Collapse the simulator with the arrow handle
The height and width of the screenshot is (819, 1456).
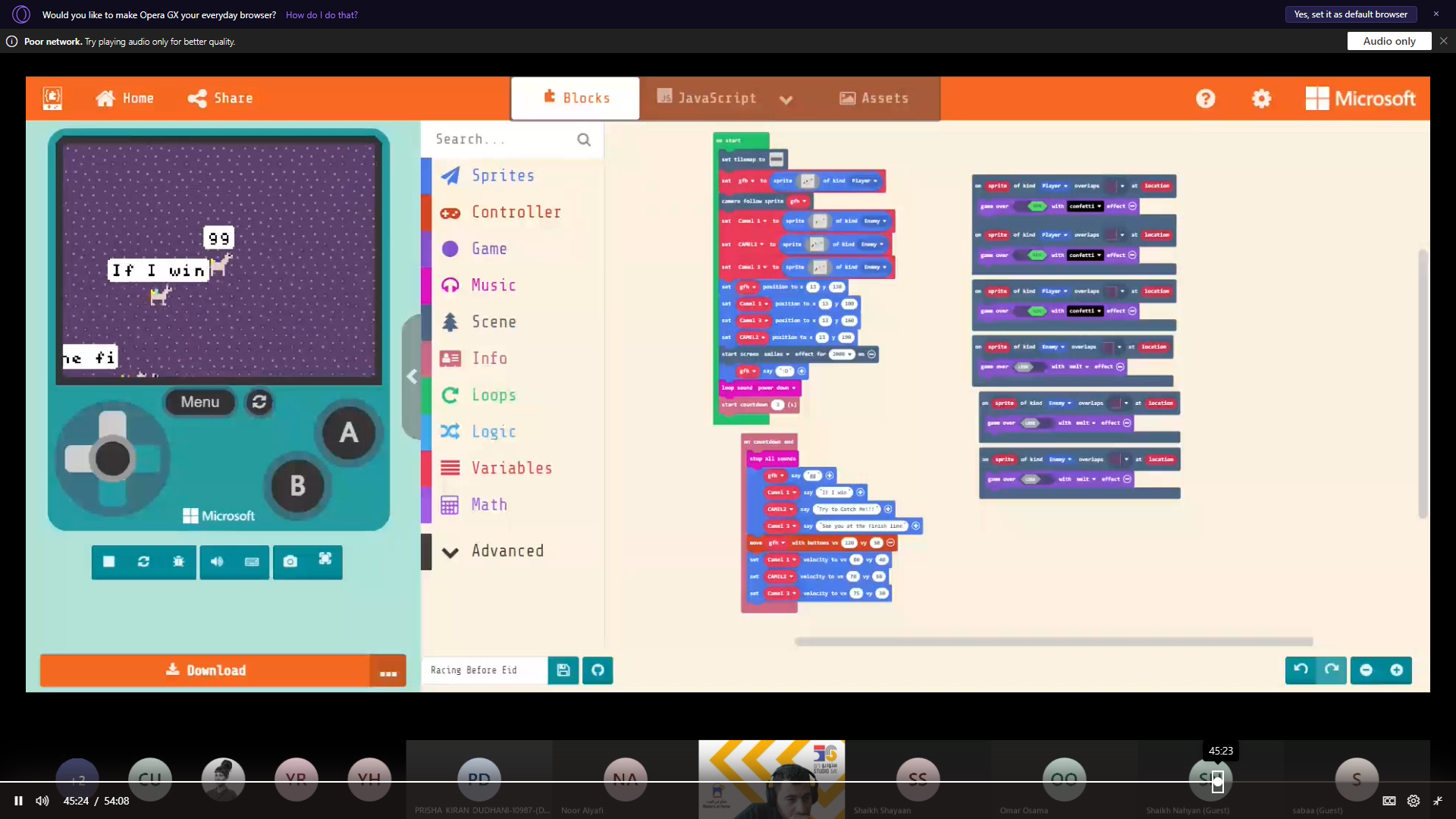[x=411, y=376]
